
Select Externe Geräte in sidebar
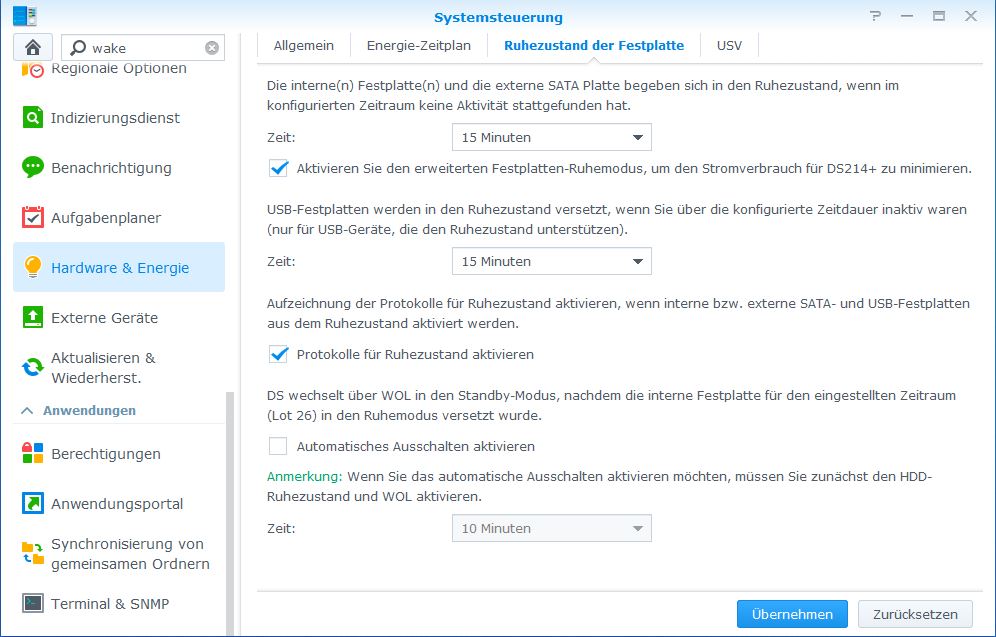104,318
